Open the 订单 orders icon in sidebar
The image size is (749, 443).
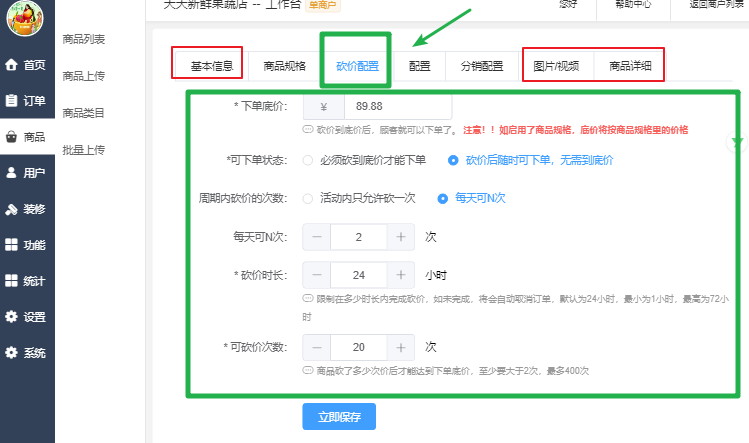coord(11,100)
